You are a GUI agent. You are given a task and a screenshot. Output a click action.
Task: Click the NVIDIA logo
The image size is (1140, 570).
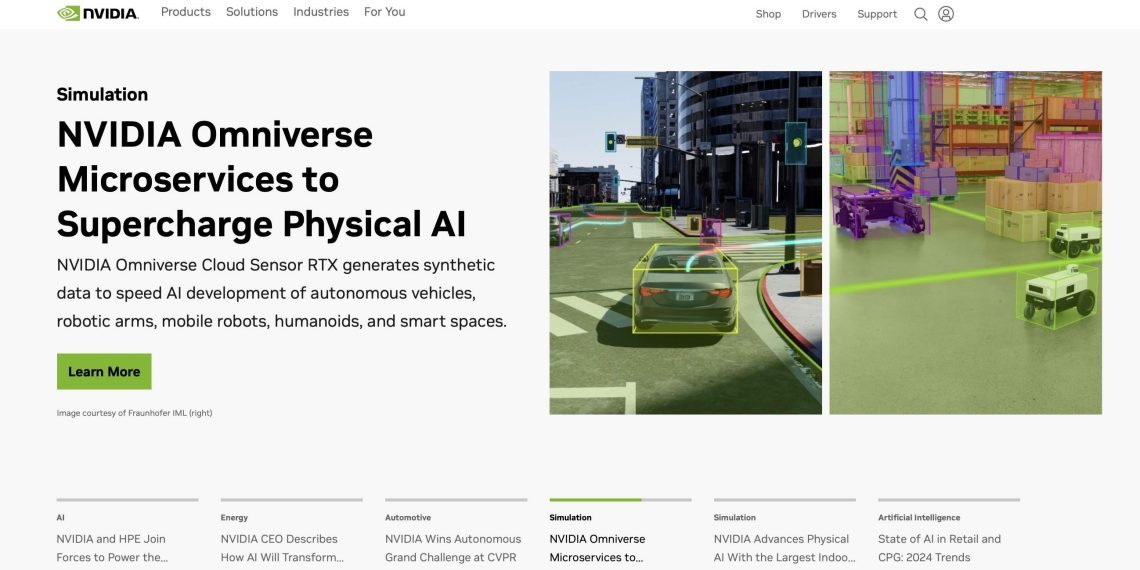point(98,13)
